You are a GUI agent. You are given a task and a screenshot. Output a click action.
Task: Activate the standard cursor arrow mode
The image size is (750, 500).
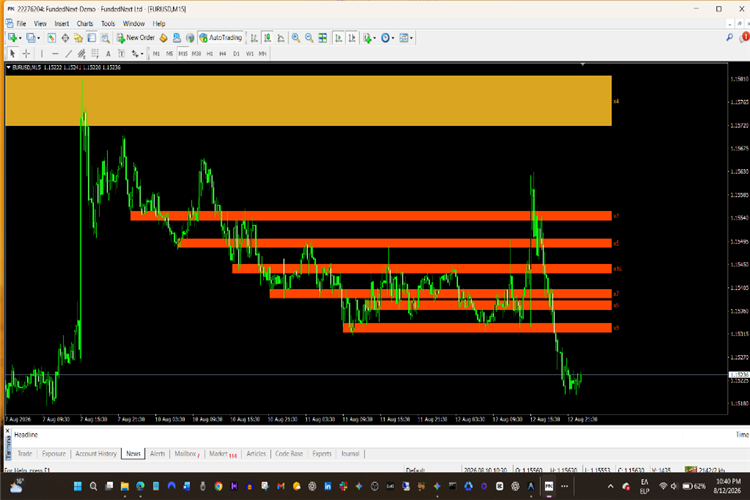12,54
